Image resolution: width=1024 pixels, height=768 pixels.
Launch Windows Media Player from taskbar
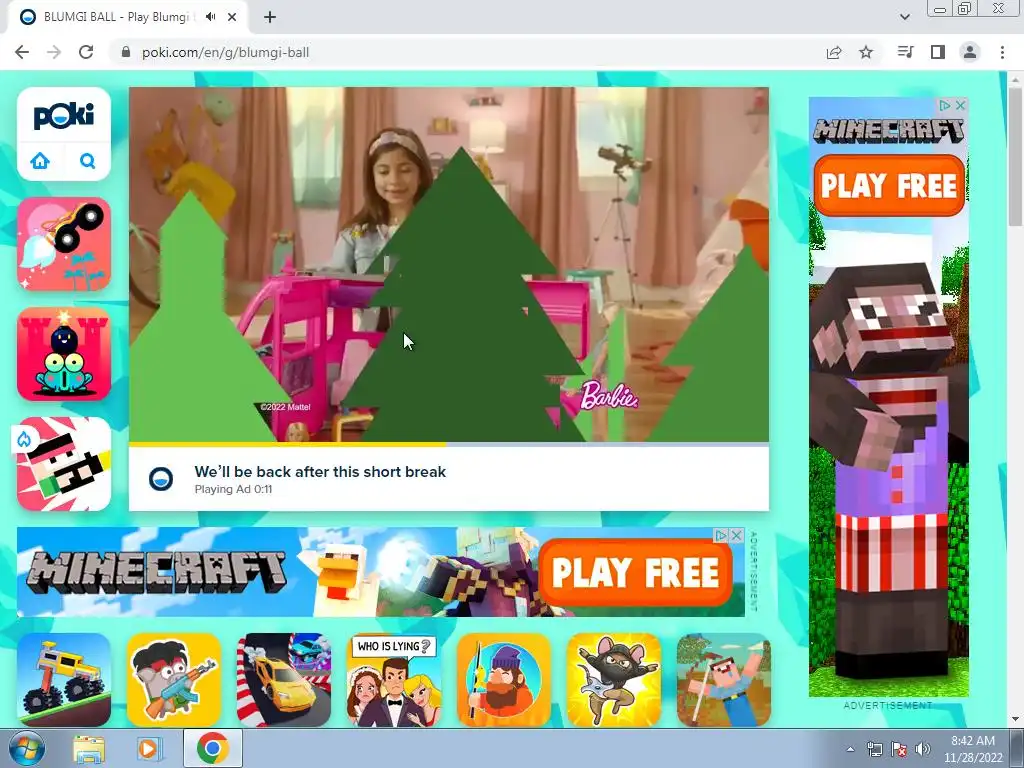point(148,749)
